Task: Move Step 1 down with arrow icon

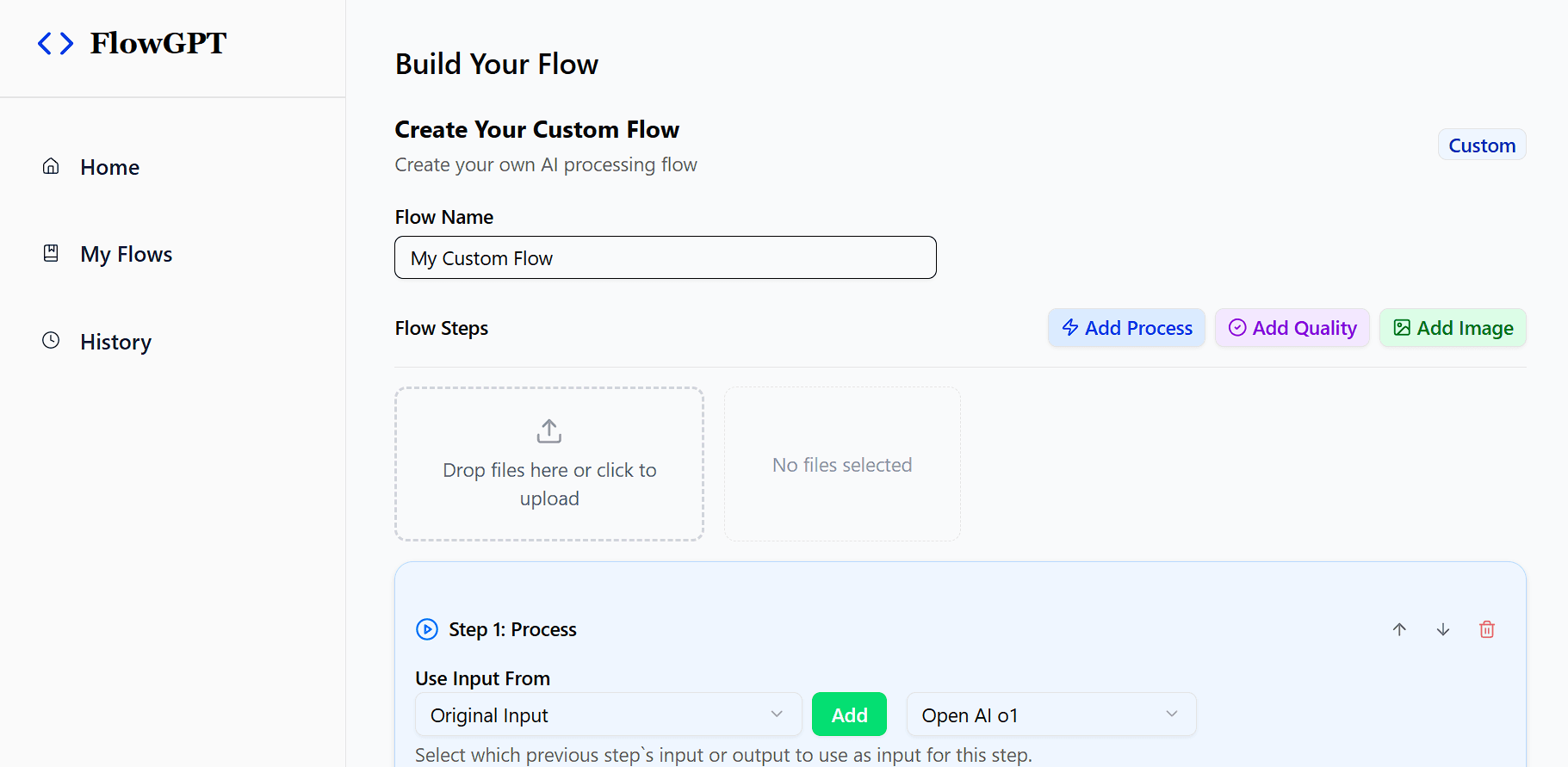Action: pyautogui.click(x=1443, y=629)
